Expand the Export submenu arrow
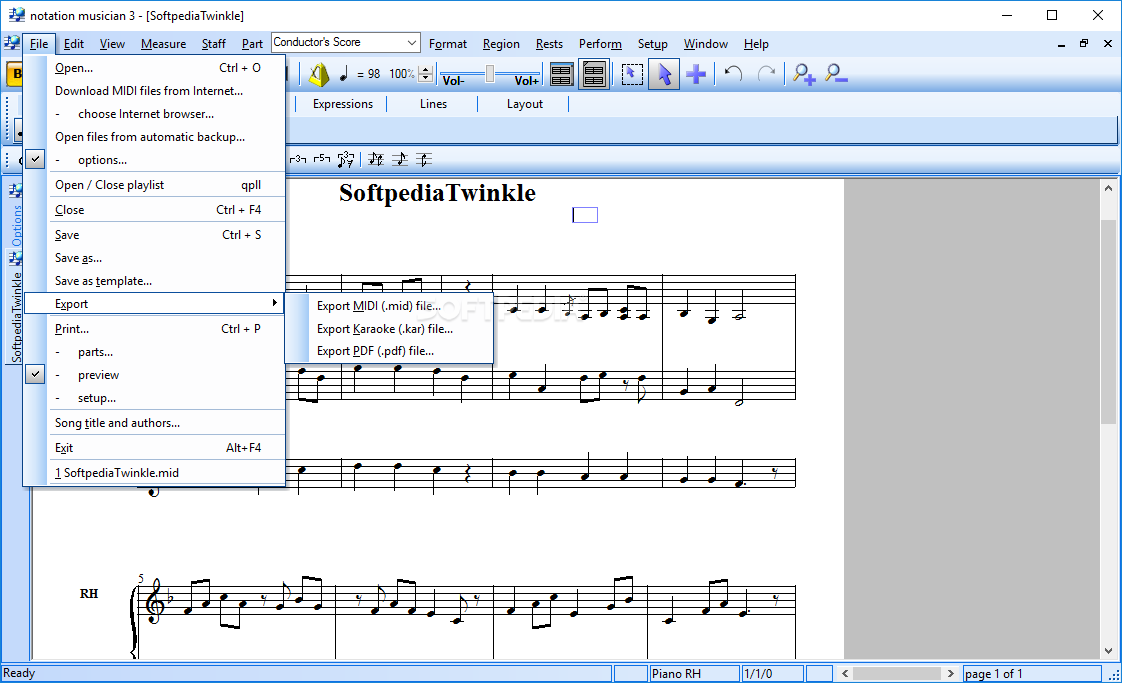The image size is (1122, 683). click(x=275, y=303)
